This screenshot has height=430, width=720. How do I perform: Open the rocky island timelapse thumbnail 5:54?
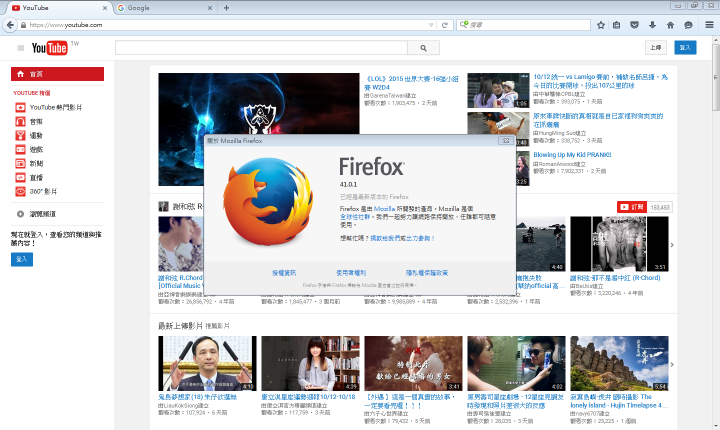tap(619, 363)
